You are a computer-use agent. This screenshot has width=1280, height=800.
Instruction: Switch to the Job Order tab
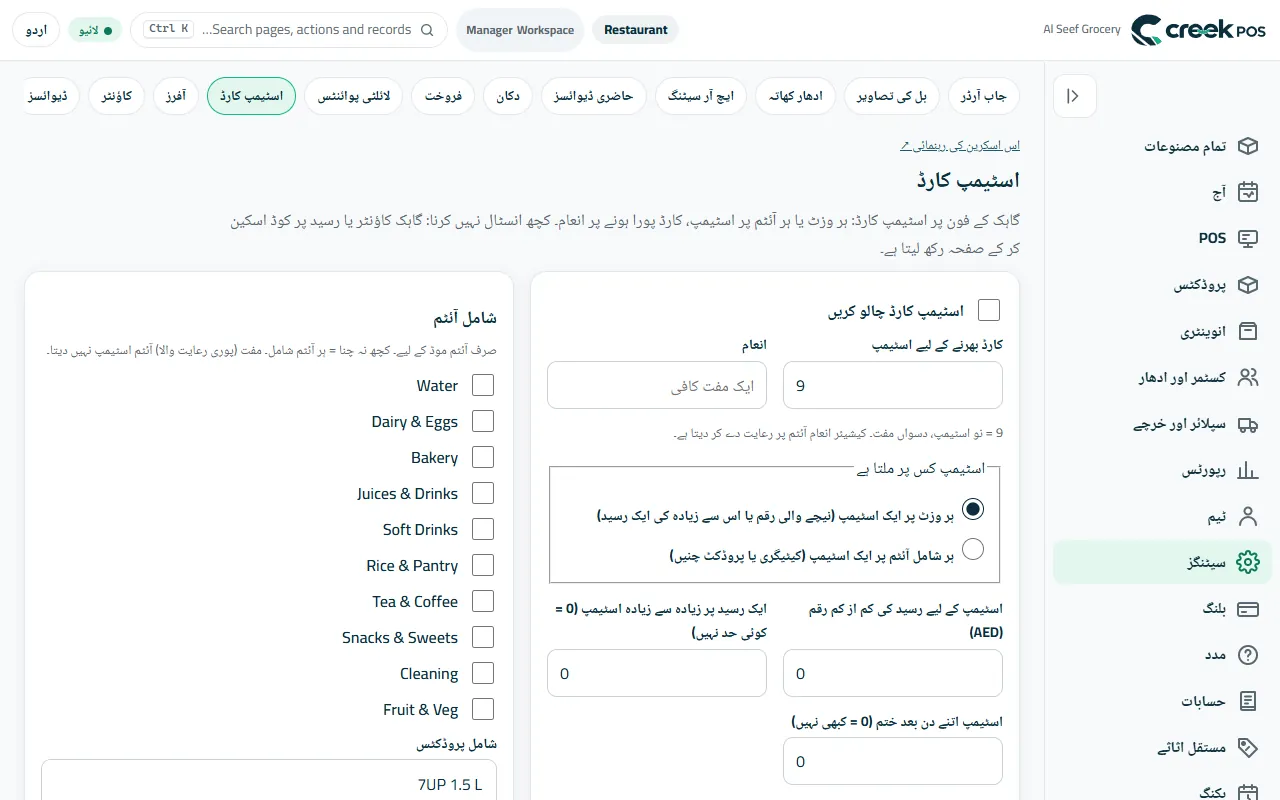(984, 96)
